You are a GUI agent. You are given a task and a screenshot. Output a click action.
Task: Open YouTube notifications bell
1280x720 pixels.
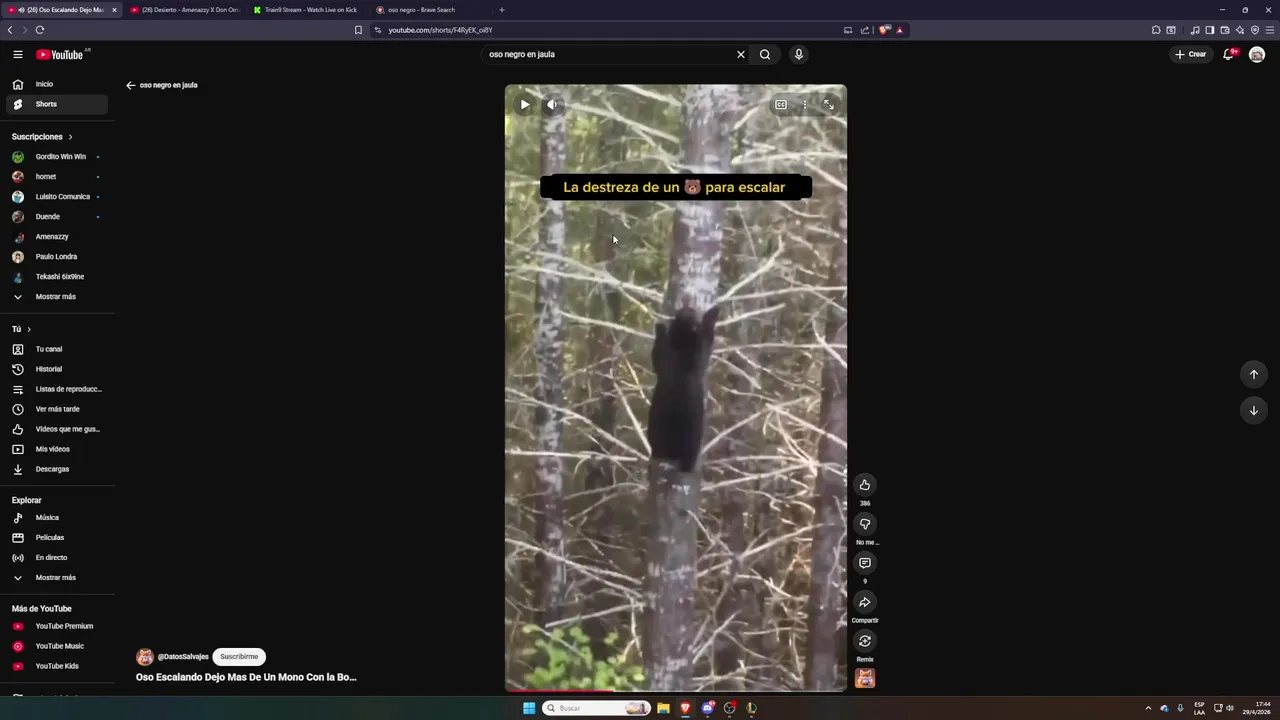(x=1229, y=54)
